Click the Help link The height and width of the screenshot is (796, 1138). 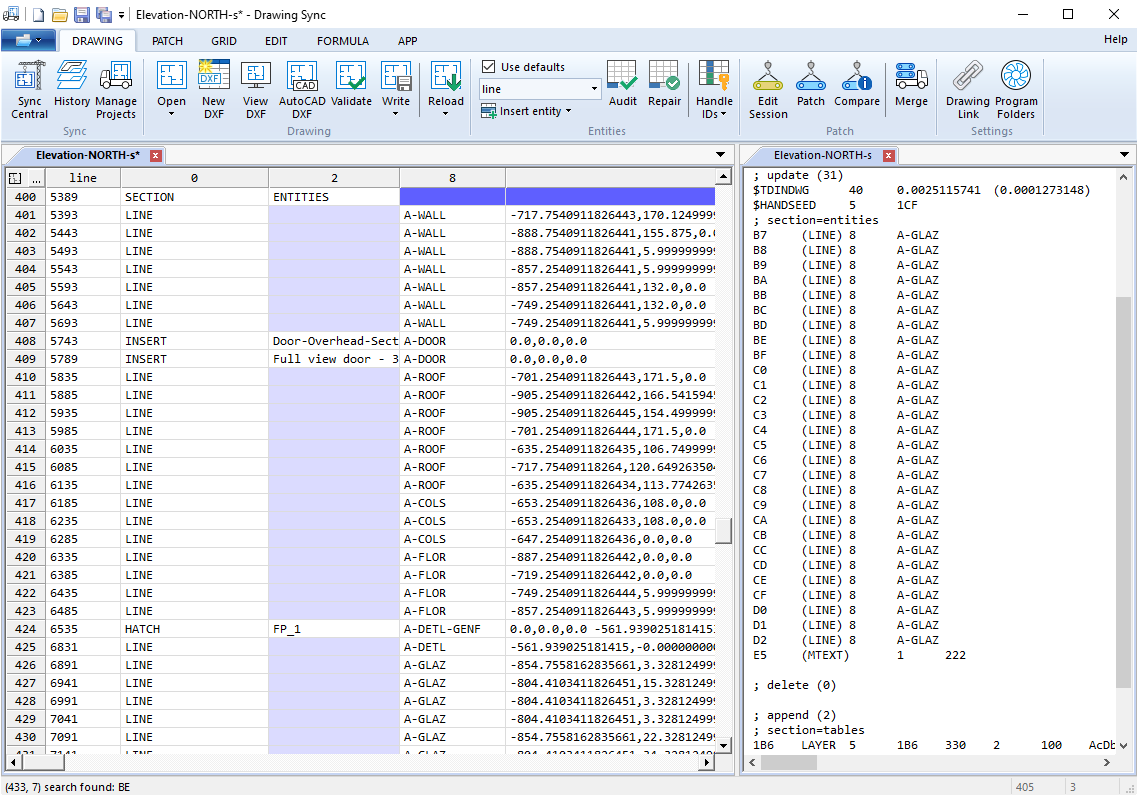[1115, 40]
